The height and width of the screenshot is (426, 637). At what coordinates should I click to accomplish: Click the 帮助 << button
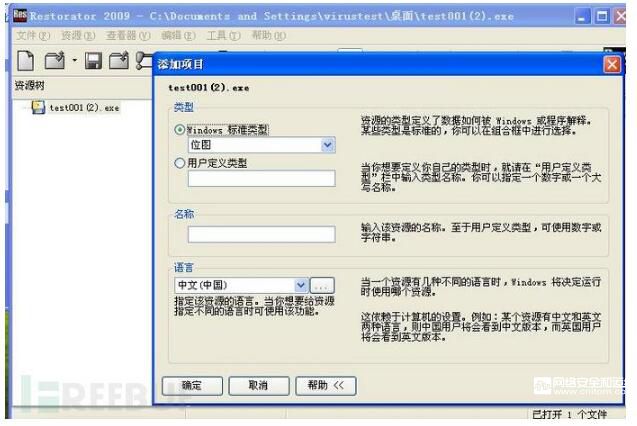[x=326, y=386]
